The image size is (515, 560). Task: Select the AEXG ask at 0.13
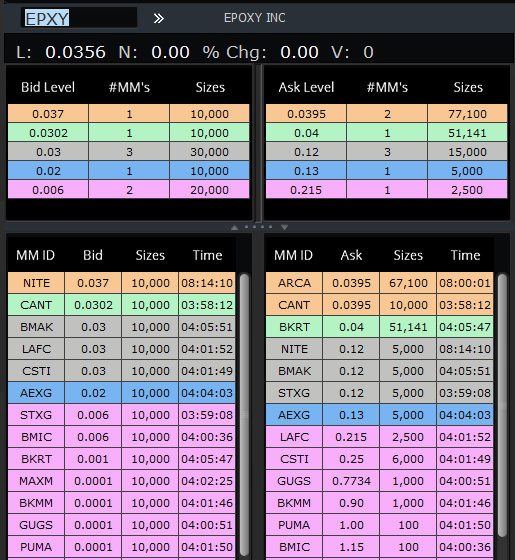click(380, 415)
